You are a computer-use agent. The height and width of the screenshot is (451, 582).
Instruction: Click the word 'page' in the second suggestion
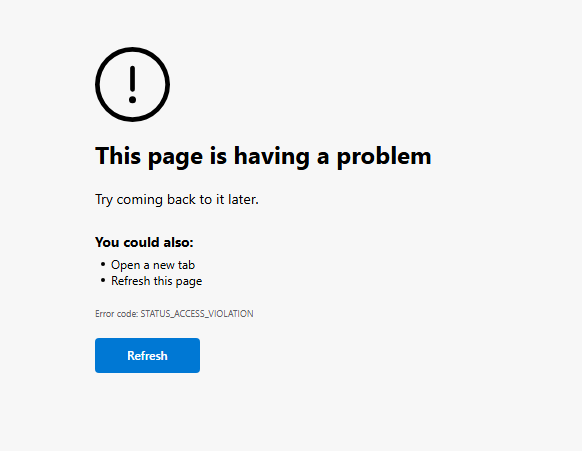[189, 282]
